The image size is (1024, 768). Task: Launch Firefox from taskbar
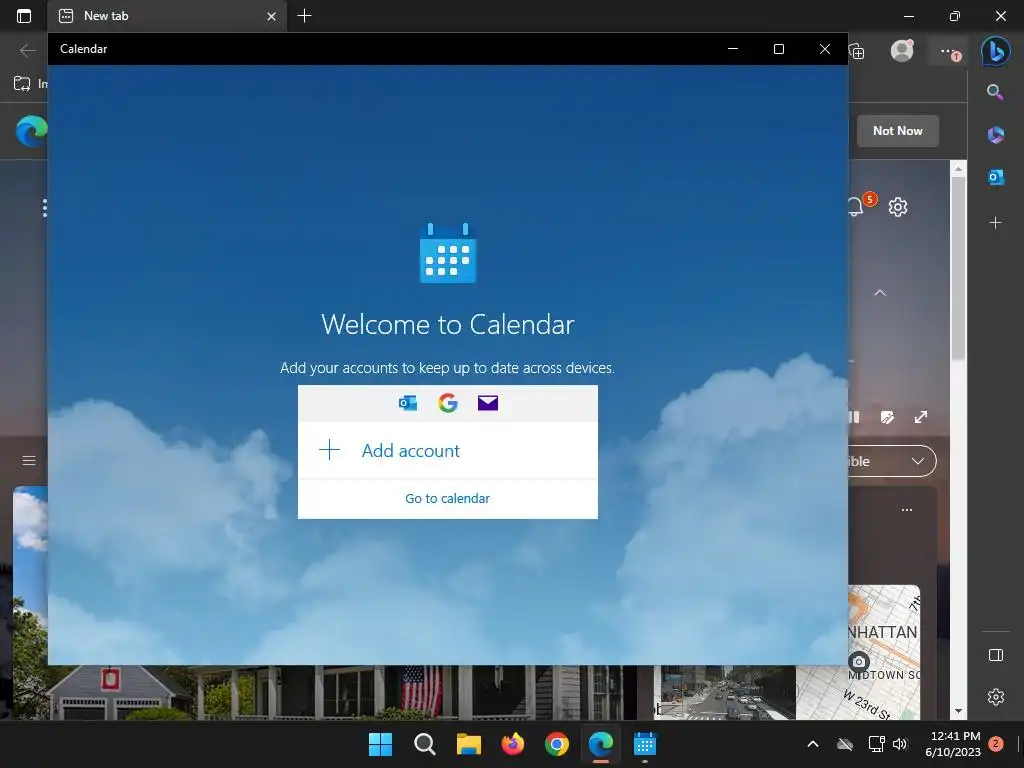[513, 744]
